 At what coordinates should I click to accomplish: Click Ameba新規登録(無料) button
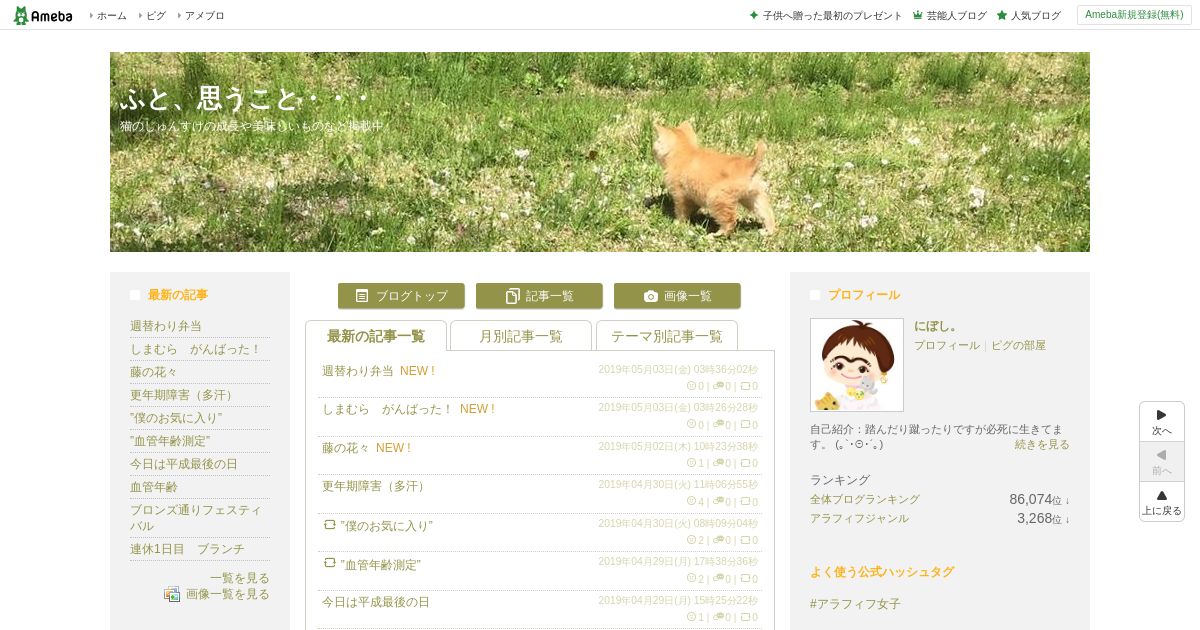click(1134, 15)
